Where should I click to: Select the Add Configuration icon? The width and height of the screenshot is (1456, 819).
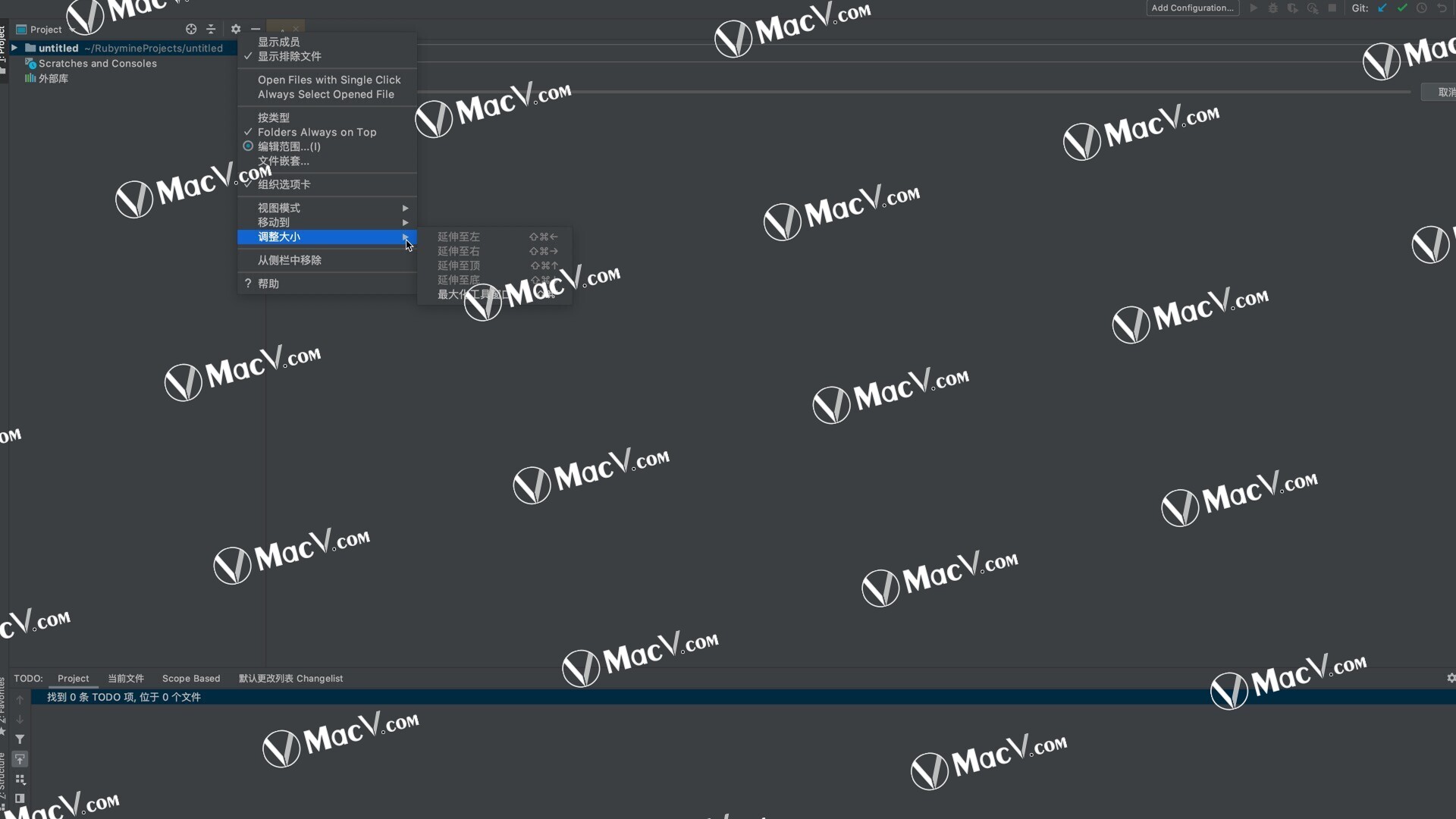tap(1192, 9)
